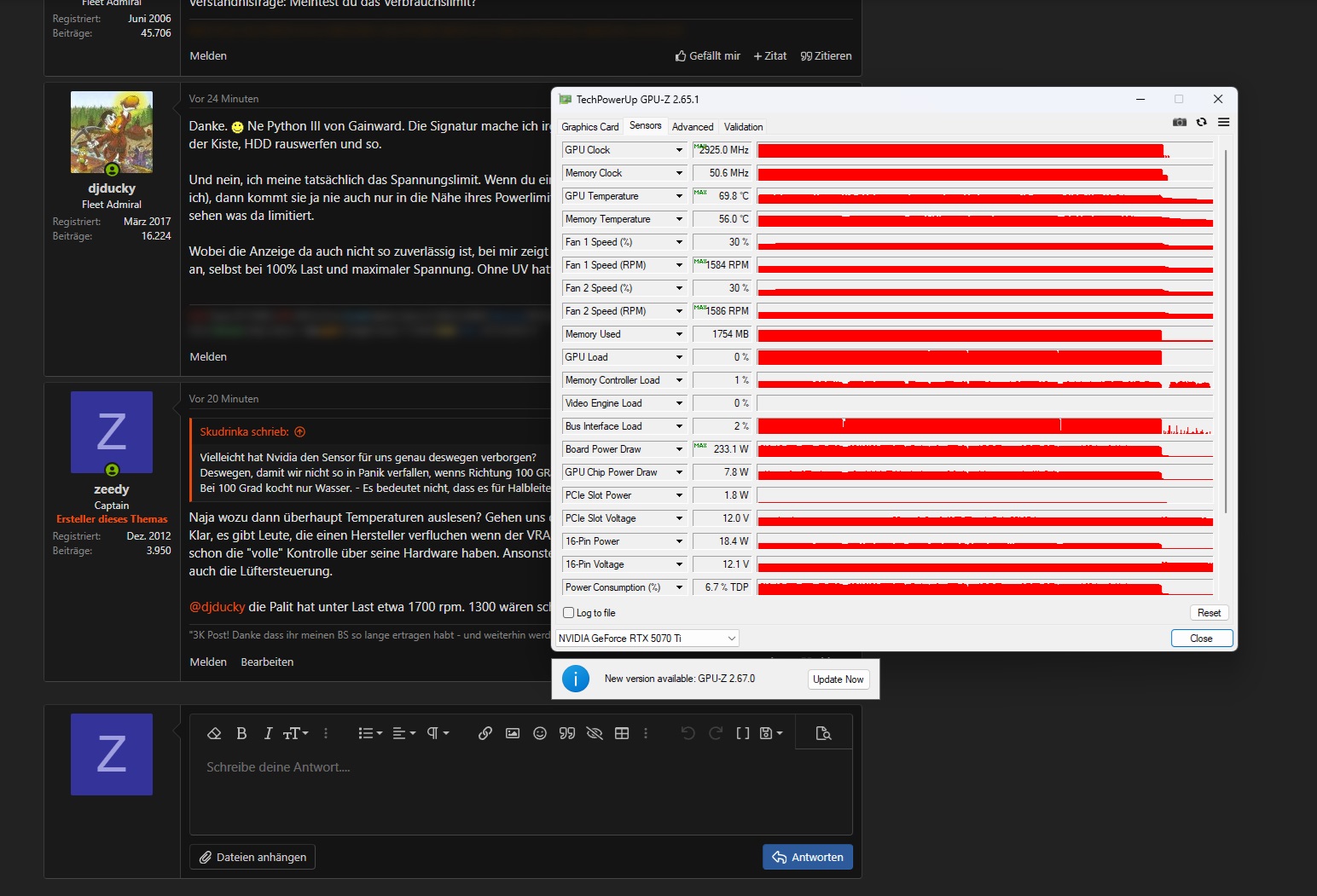Click the 233.1 W Board Power value

(x=722, y=449)
